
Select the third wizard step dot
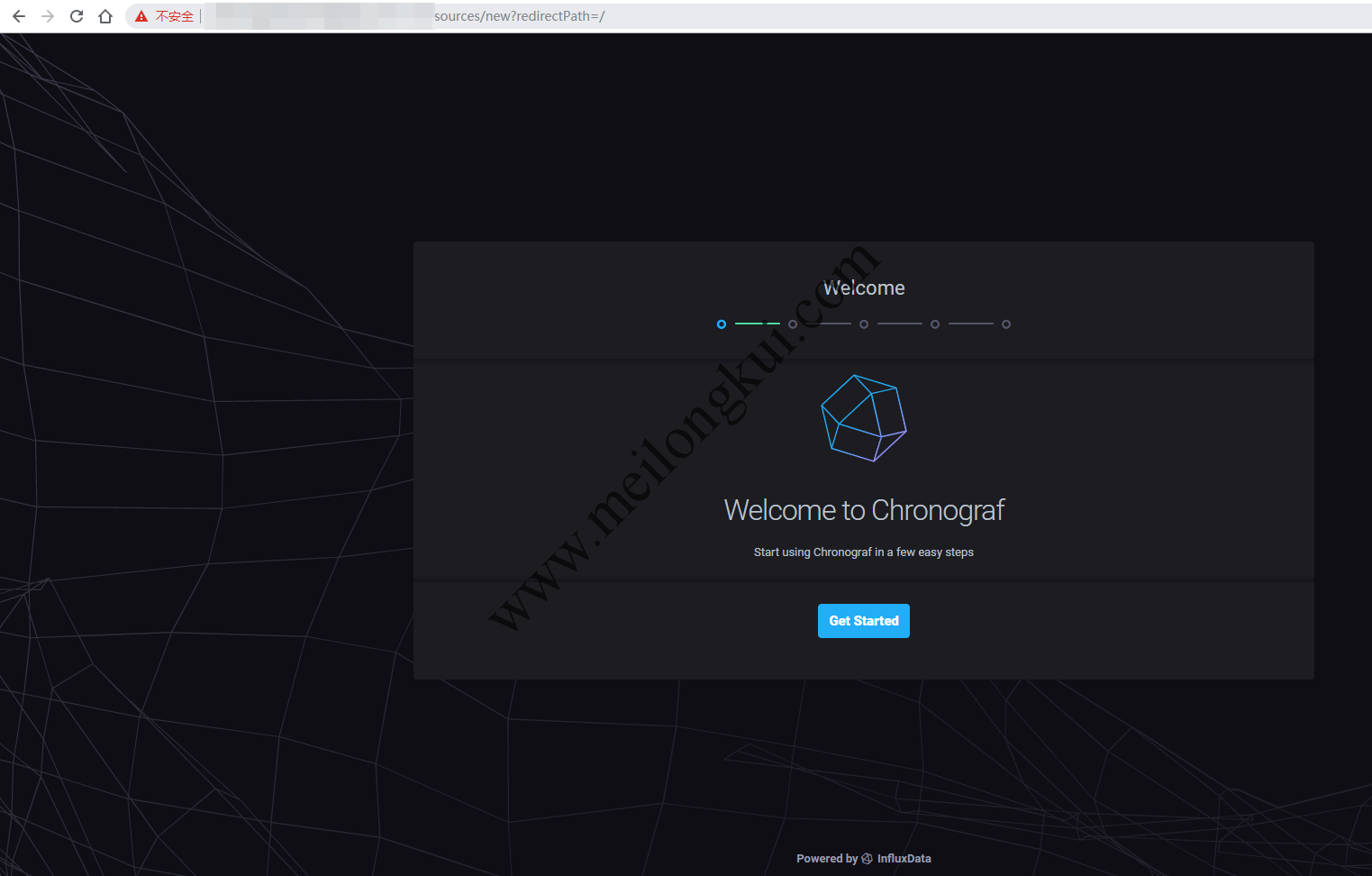(864, 324)
